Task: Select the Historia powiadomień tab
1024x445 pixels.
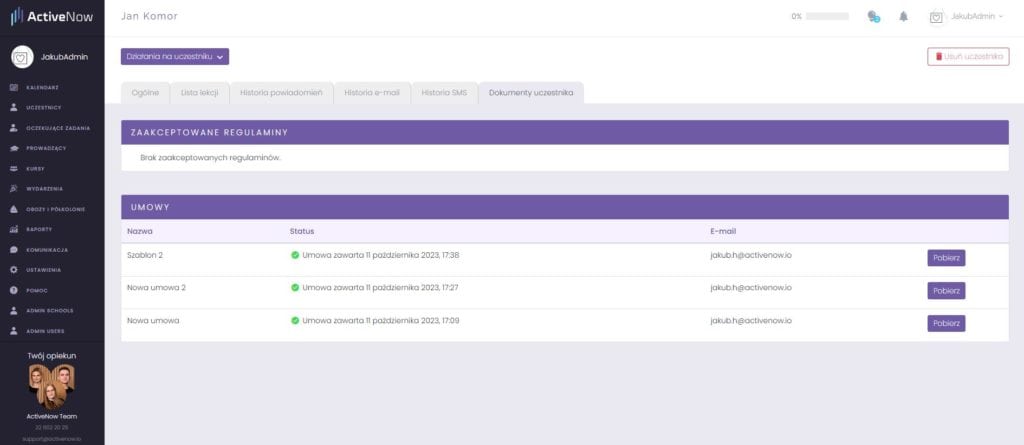Action: point(281,93)
